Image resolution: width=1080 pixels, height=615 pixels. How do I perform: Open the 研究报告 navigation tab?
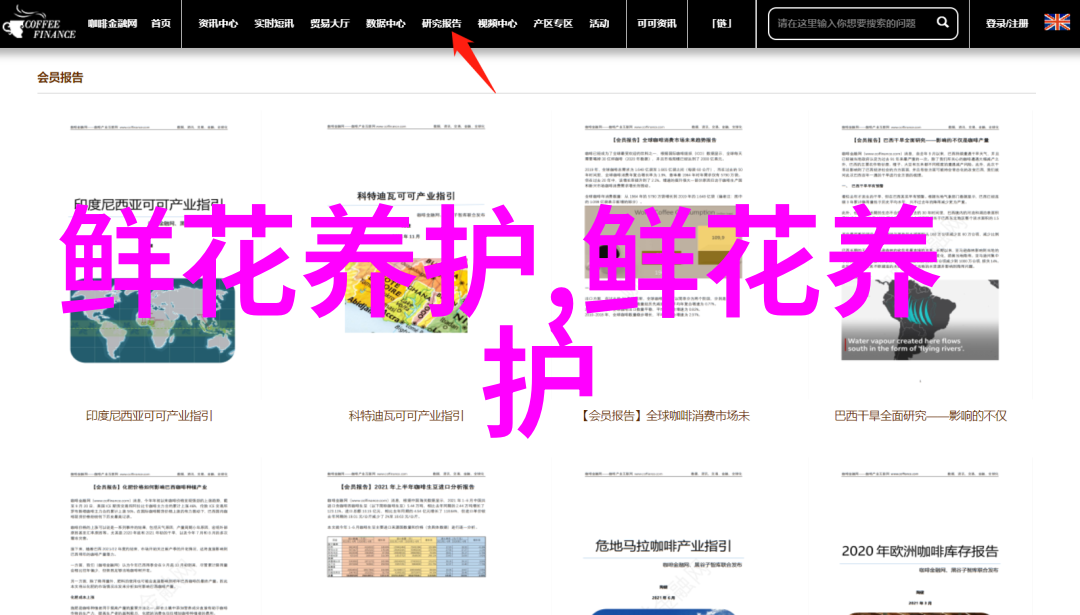tap(441, 23)
